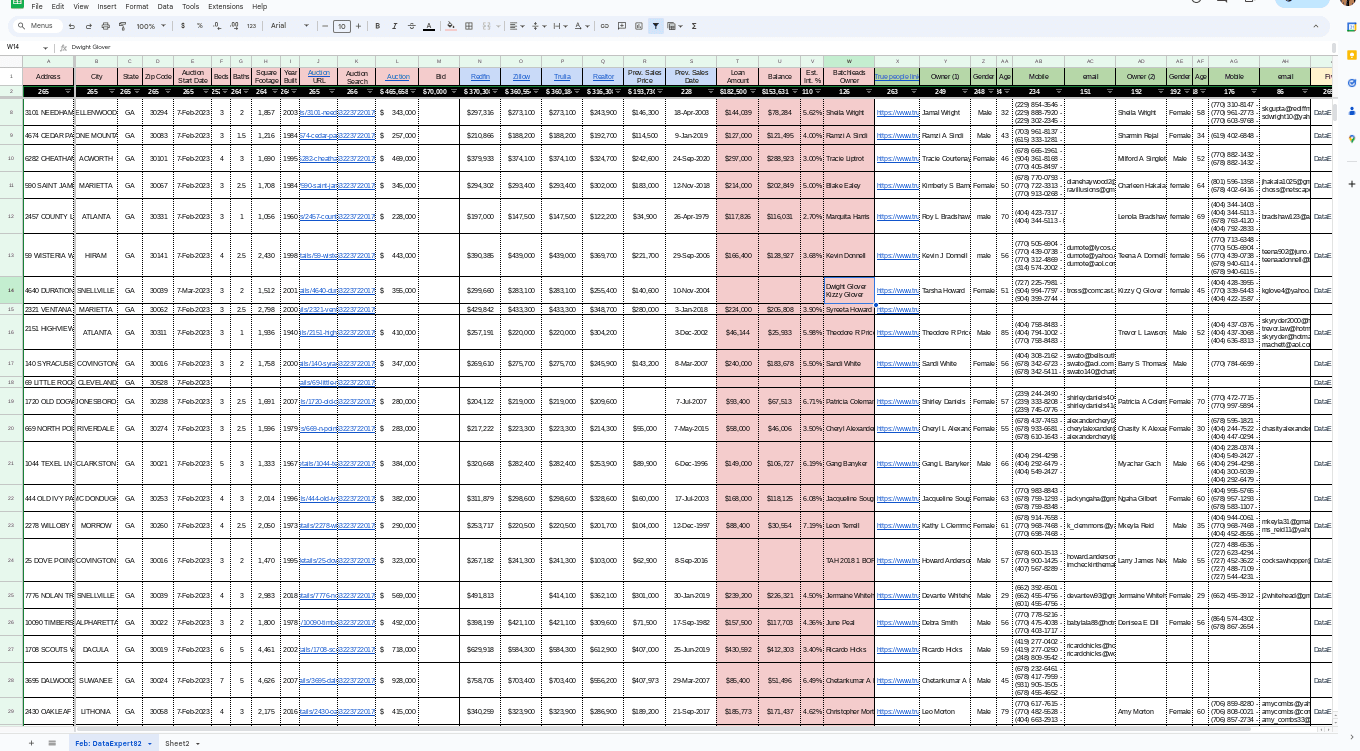Open the Arial font dropdown

290,26
